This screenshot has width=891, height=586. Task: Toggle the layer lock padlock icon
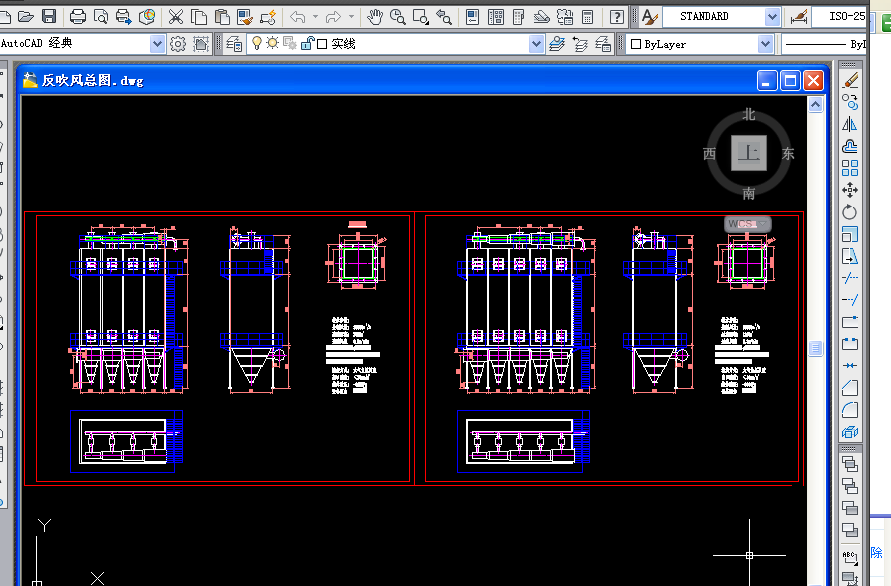coord(306,43)
